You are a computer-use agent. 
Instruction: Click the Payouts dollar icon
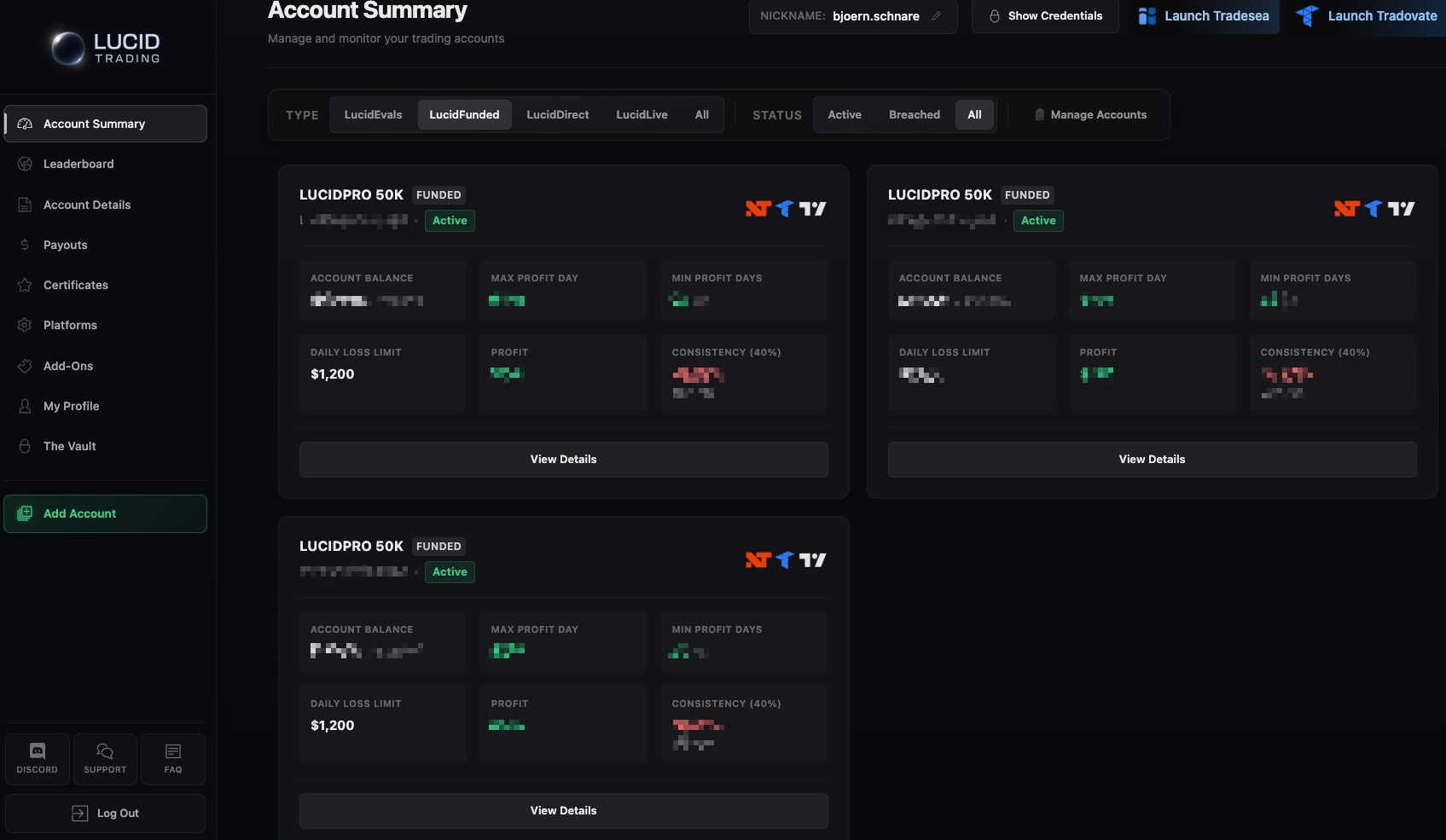click(x=25, y=245)
